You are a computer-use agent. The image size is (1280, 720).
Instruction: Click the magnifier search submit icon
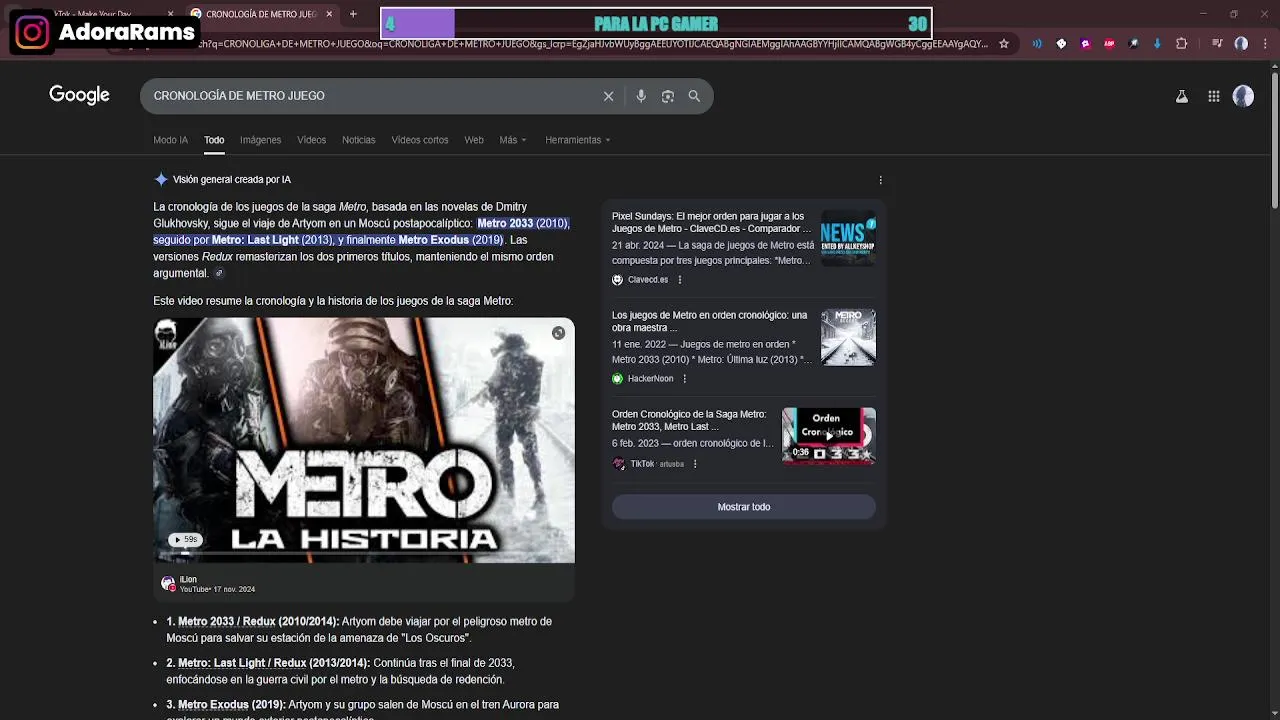coord(694,96)
